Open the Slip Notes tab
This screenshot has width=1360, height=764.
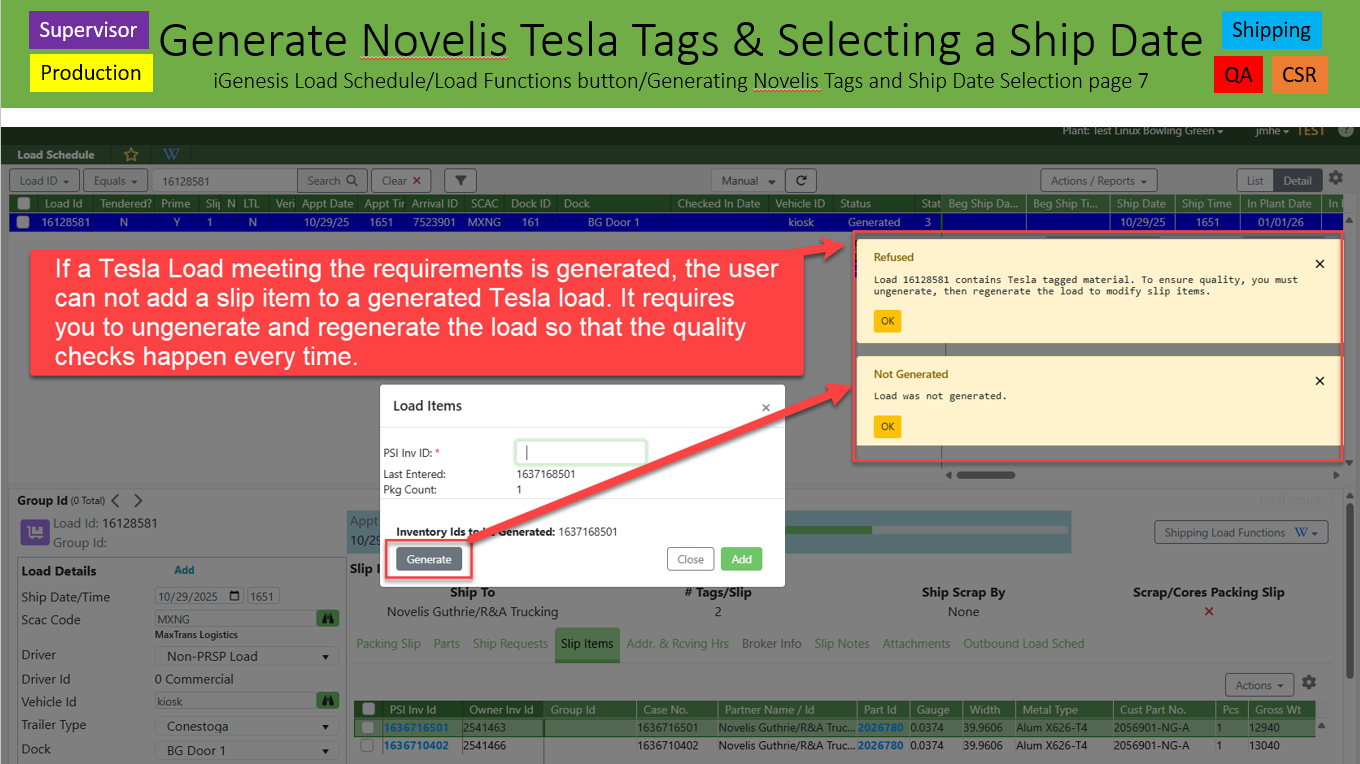tap(842, 644)
